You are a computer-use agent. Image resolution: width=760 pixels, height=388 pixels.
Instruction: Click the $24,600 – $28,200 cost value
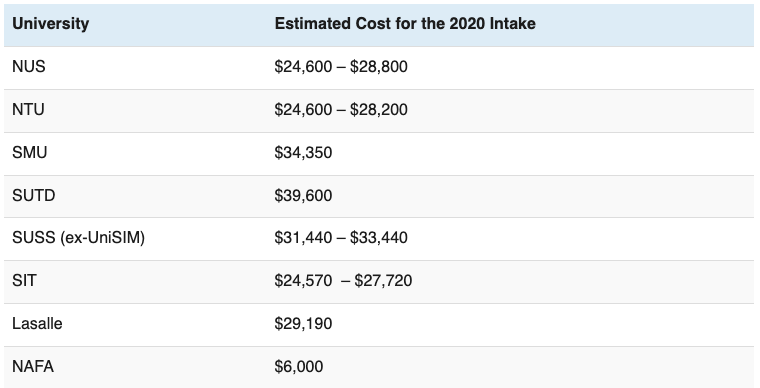pos(341,110)
